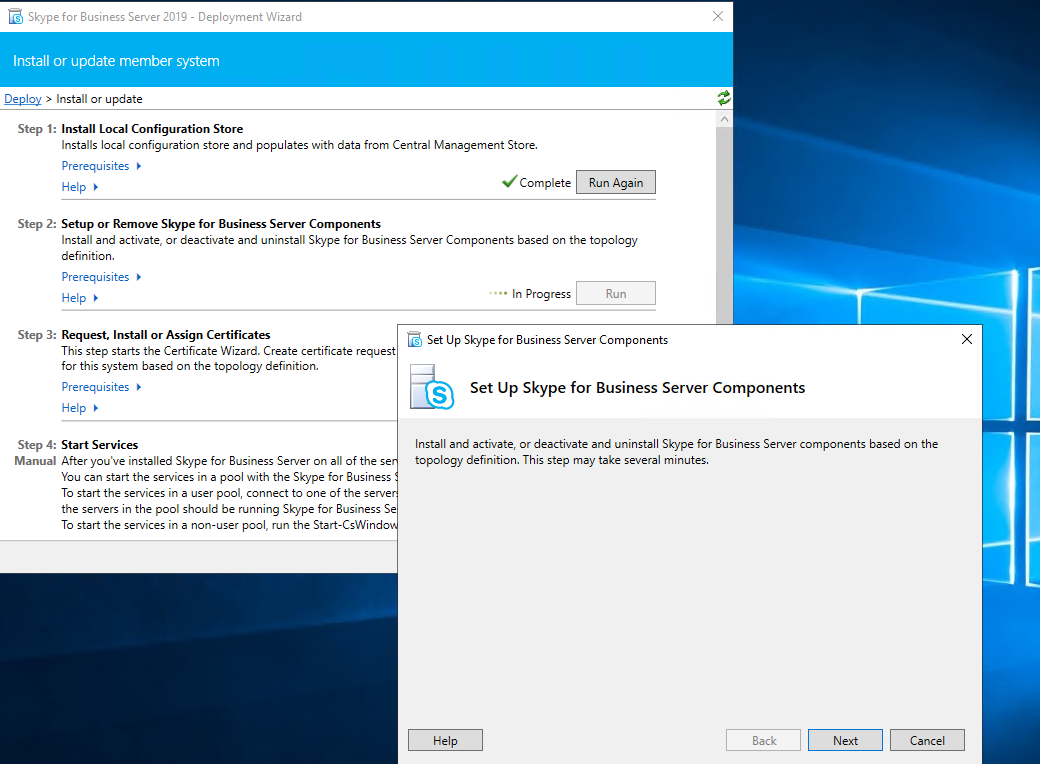Expand Prerequisites under Install Local Configuration Store
This screenshot has width=1040, height=764.
101,166
